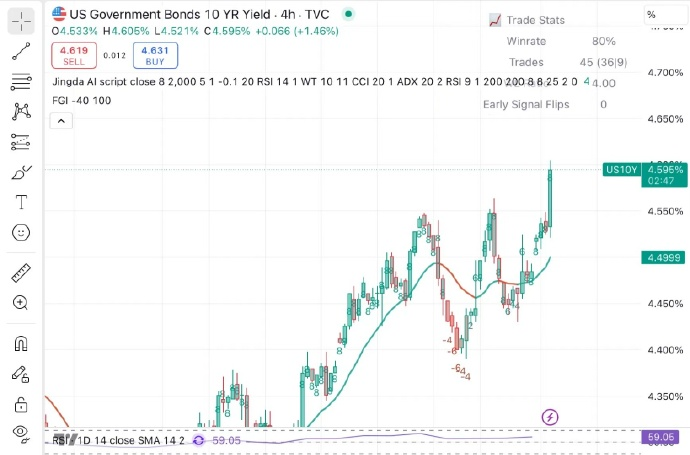
Task: Open the Fibonacci retracement tools
Action: [x=21, y=81]
